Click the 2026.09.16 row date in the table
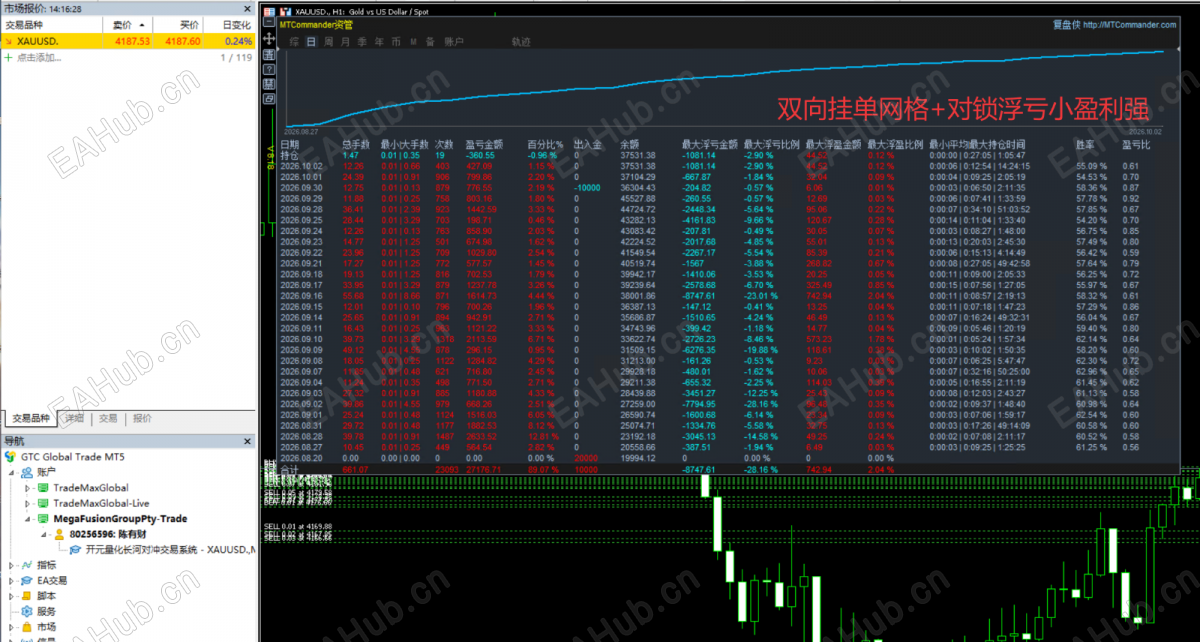Image resolution: width=1200 pixels, height=642 pixels. 301,297
